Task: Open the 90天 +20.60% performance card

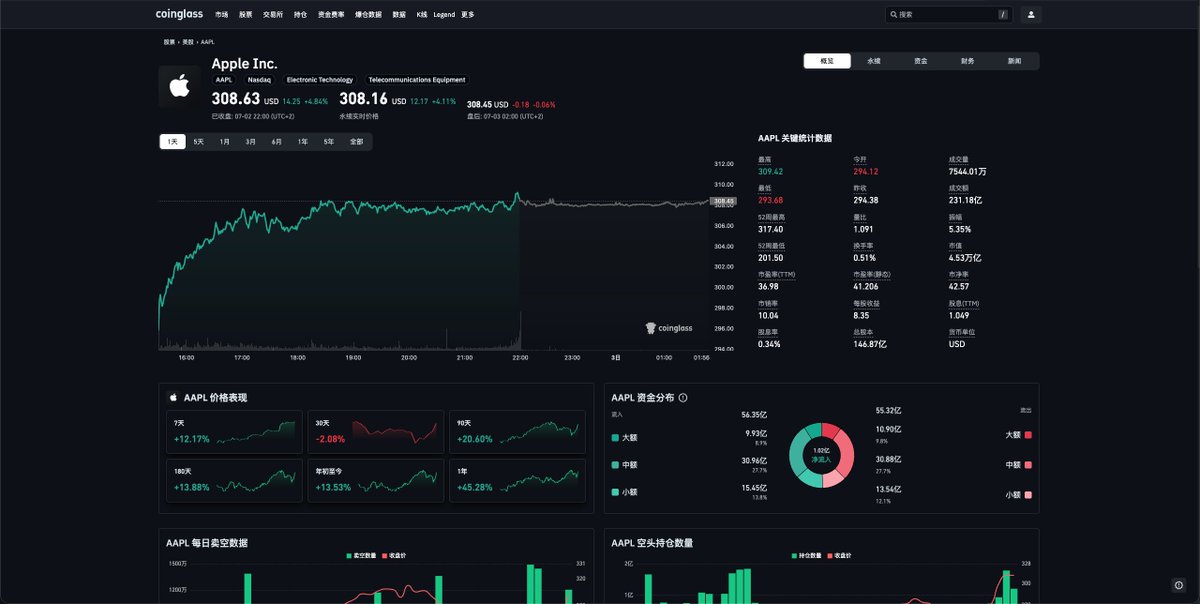Action: point(517,432)
